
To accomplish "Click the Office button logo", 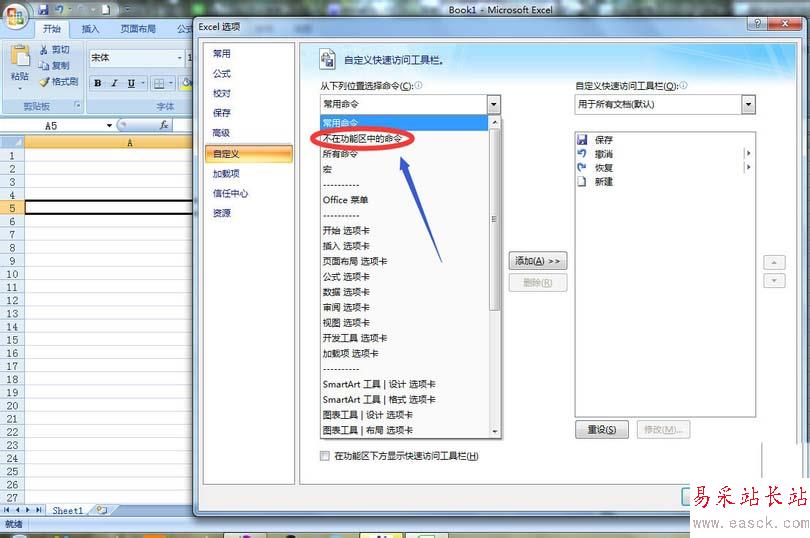I will coord(15,17).
